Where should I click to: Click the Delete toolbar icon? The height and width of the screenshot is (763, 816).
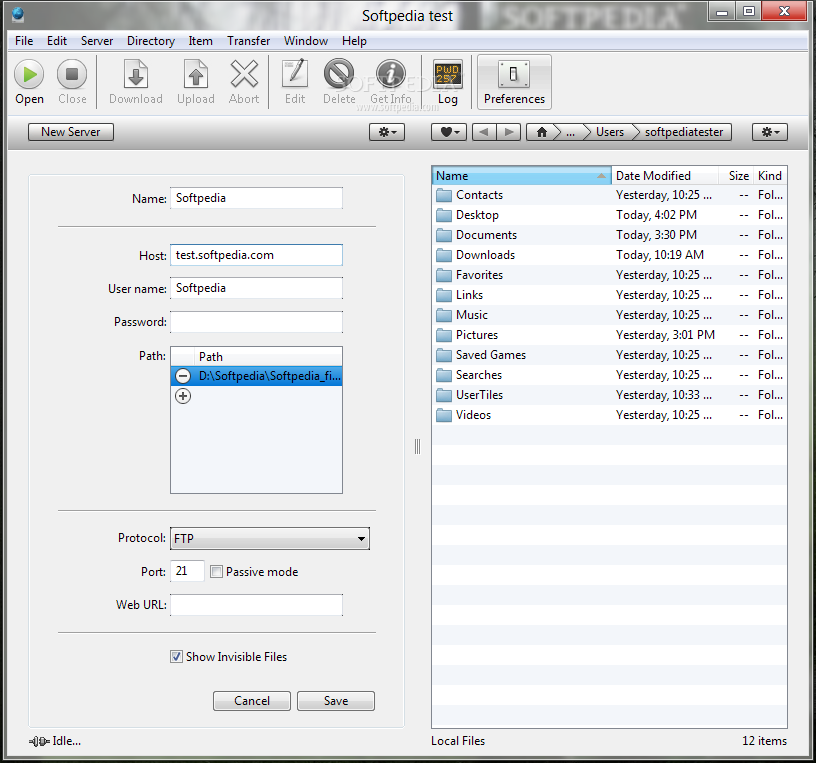click(339, 74)
